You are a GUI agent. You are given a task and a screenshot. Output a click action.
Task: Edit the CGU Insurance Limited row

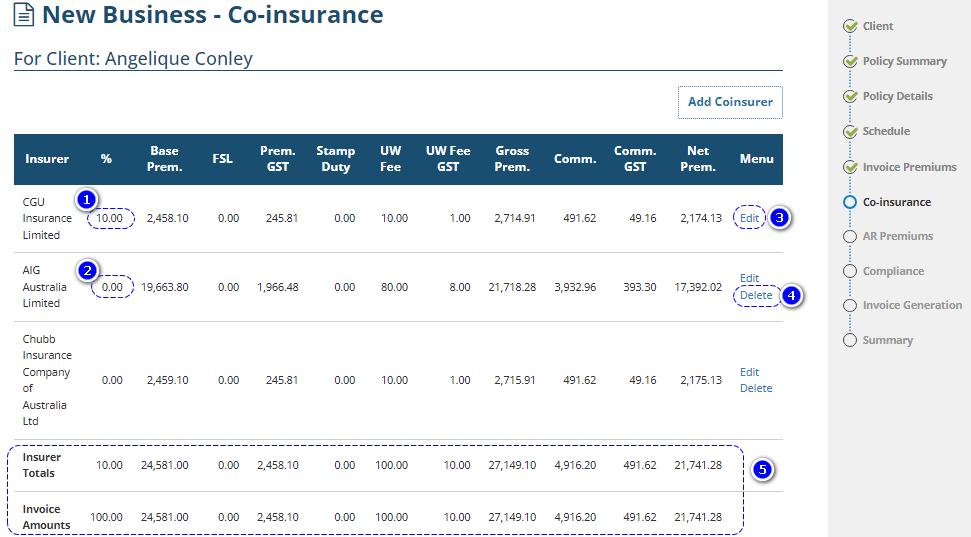(749, 218)
